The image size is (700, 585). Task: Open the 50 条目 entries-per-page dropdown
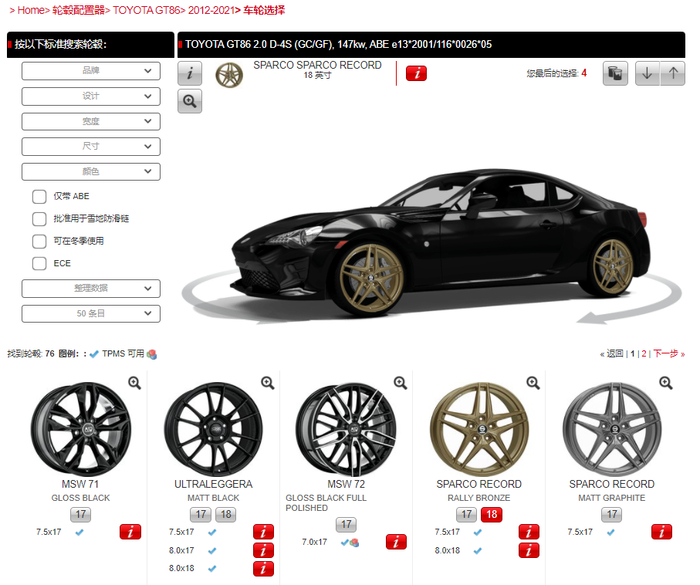(91, 313)
